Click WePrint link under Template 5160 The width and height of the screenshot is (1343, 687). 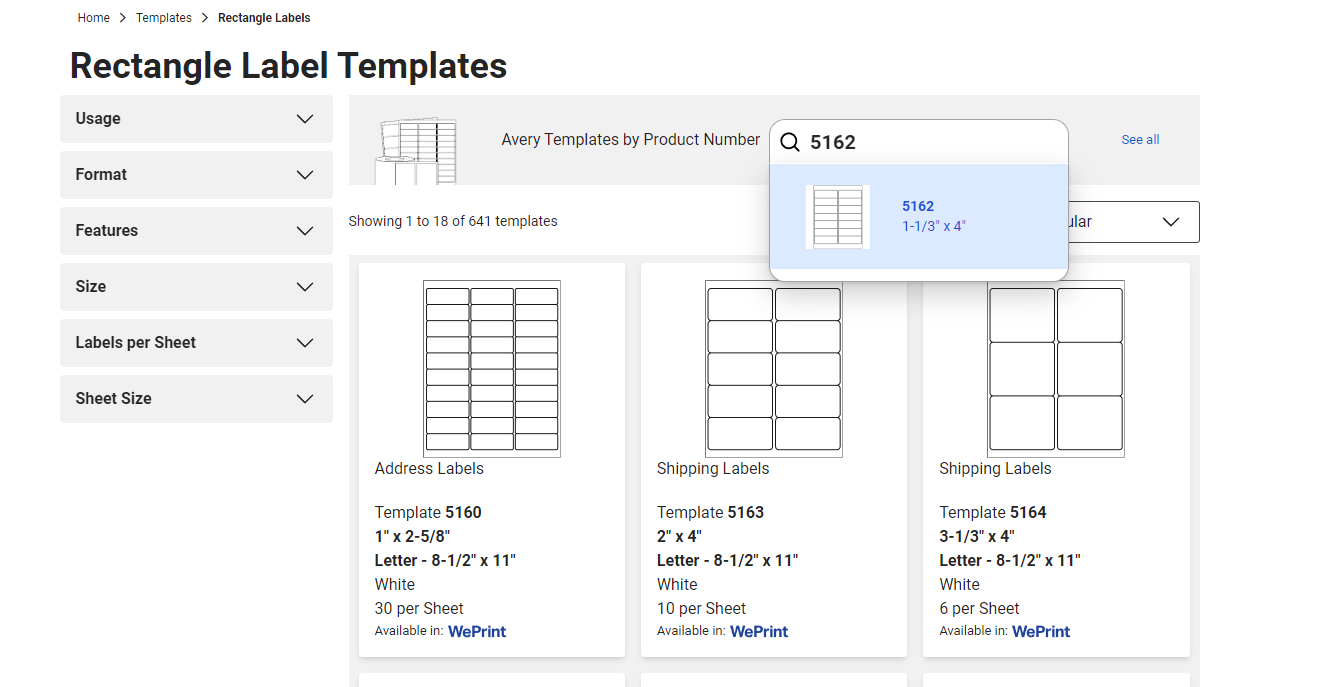(x=477, y=632)
